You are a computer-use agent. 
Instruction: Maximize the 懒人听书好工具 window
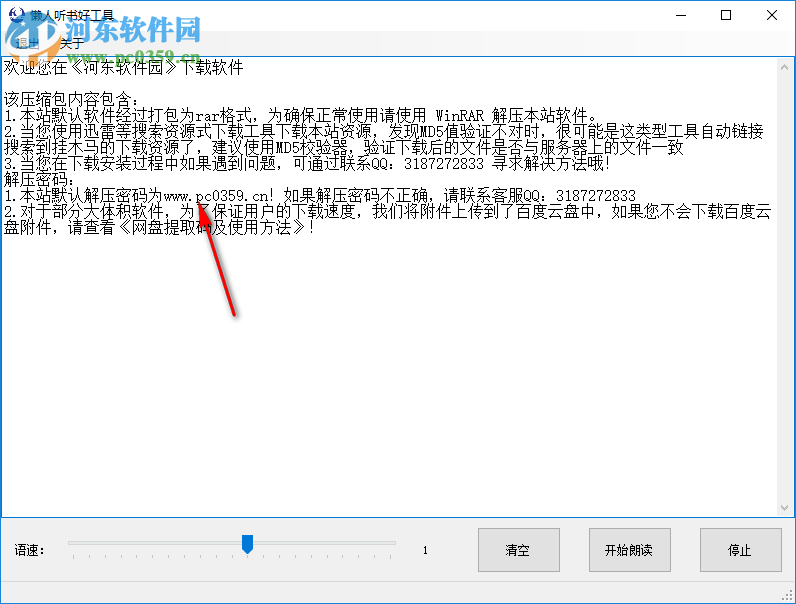pyautogui.click(x=726, y=15)
